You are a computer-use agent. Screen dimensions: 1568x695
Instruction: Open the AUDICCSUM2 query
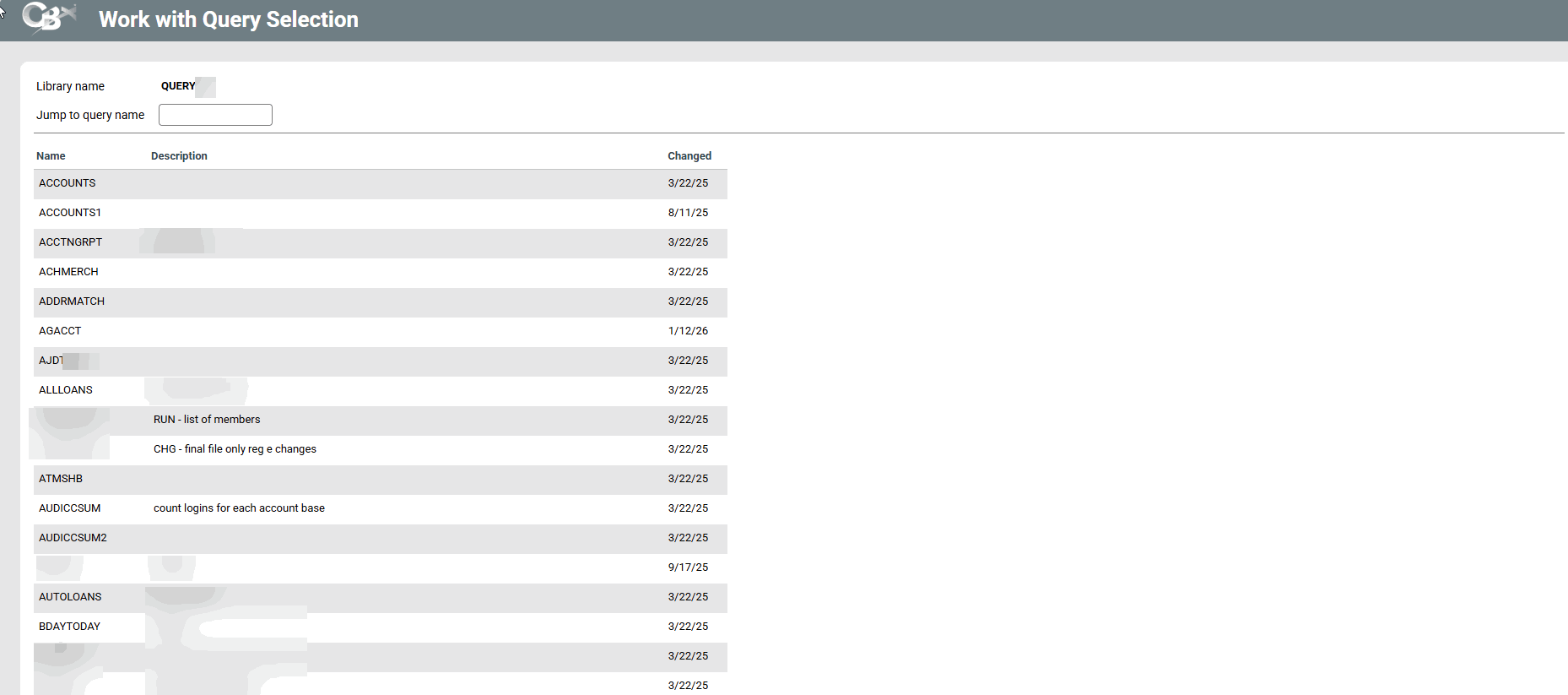(73, 538)
